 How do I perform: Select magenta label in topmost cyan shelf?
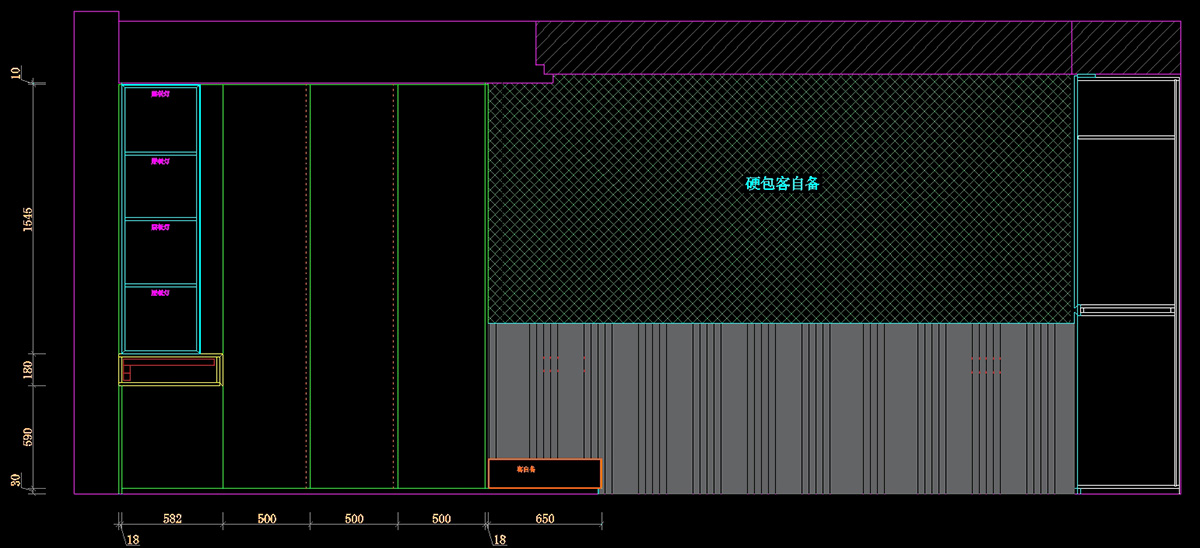(160, 95)
